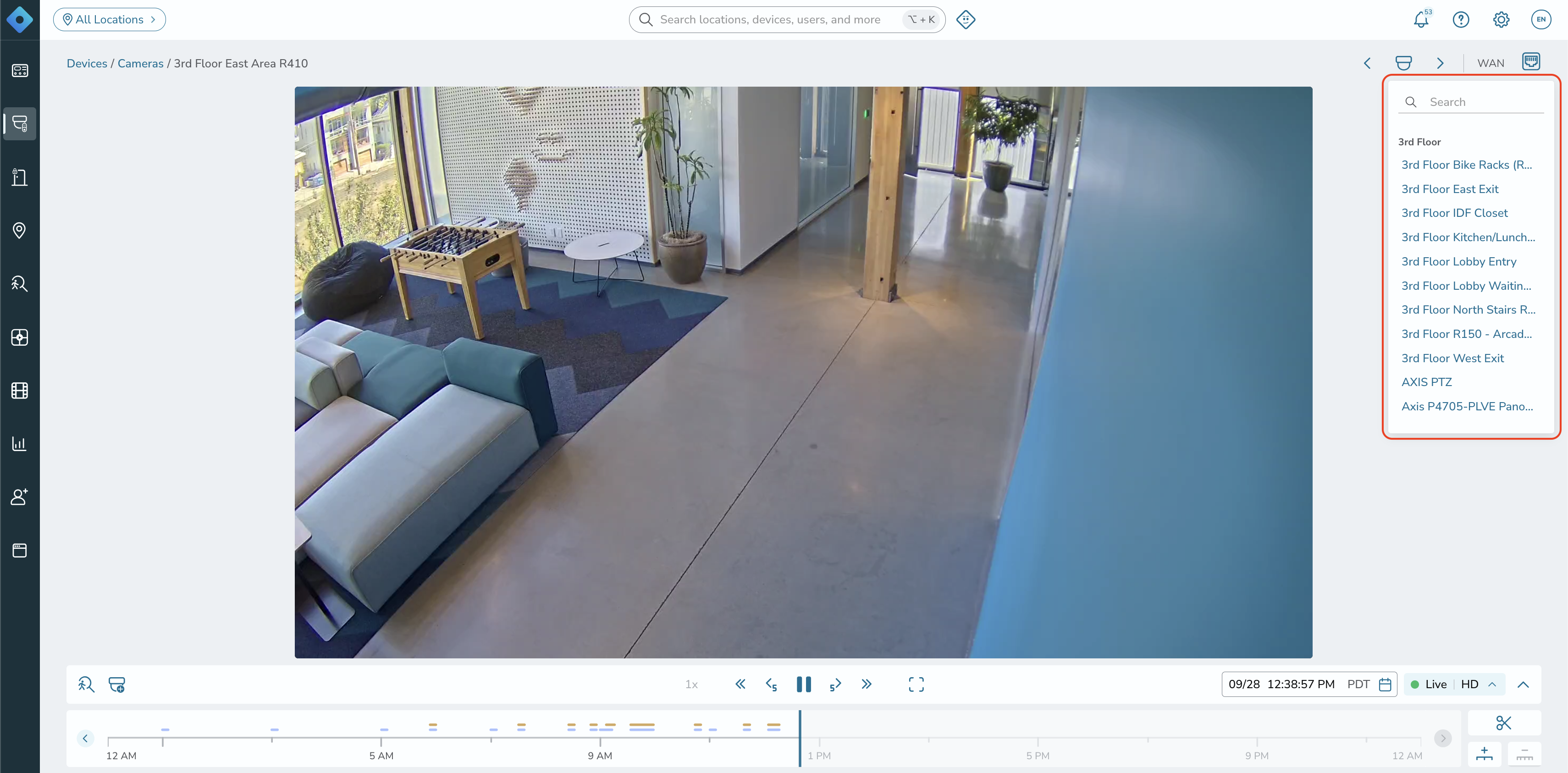The height and width of the screenshot is (773, 1568).
Task: Open the camera devices sidebar icon
Action: tap(19, 123)
